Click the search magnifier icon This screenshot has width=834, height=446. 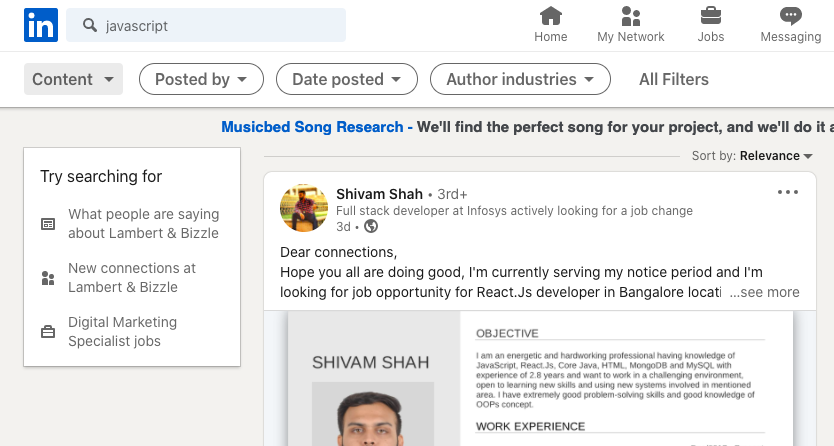pos(90,26)
